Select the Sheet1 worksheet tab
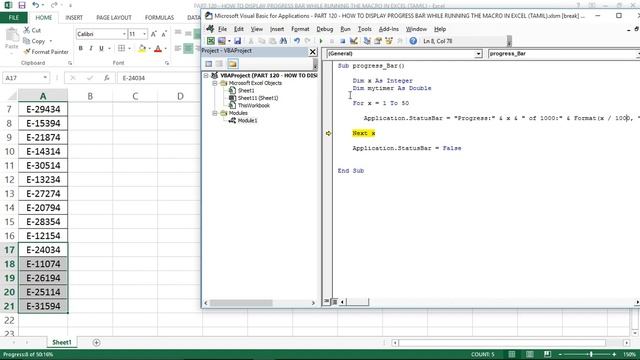The height and width of the screenshot is (360, 640). click(x=62, y=342)
